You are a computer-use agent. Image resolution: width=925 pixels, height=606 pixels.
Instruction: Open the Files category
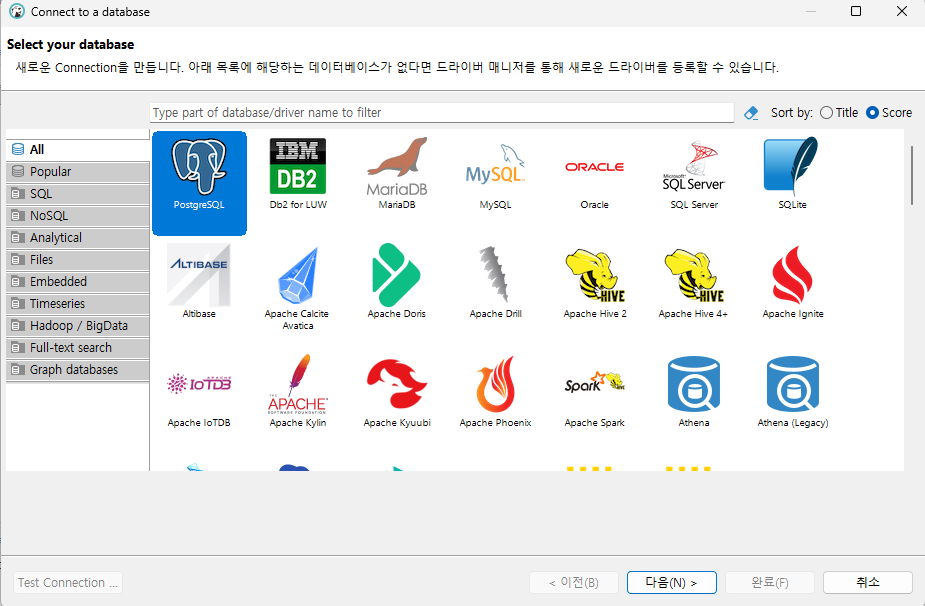click(77, 260)
